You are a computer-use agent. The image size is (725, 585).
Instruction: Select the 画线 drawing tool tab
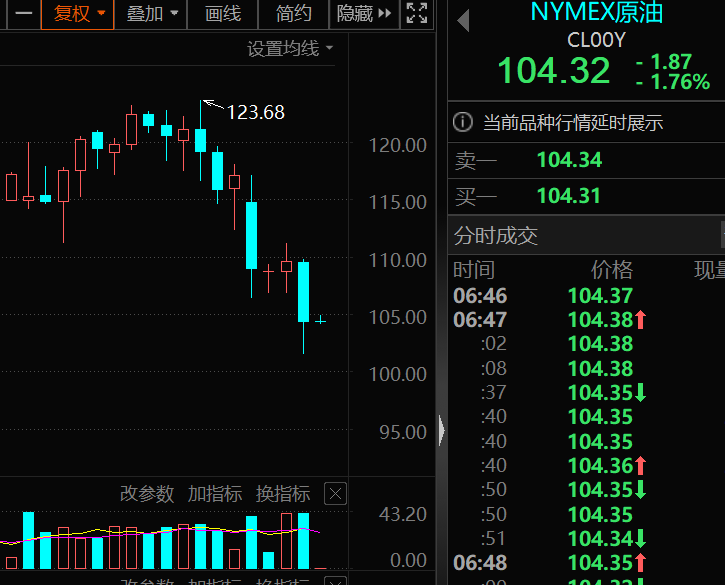tap(222, 14)
